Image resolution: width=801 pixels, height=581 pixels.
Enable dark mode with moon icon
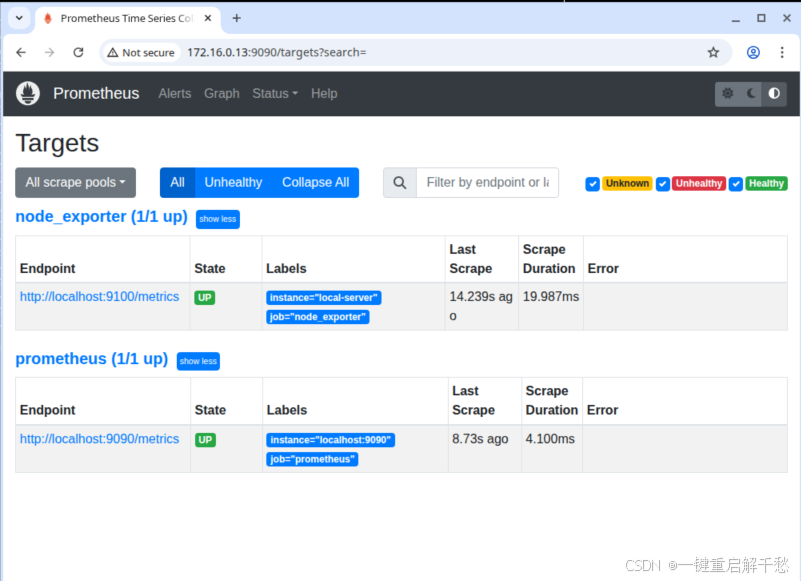pyautogui.click(x=751, y=94)
